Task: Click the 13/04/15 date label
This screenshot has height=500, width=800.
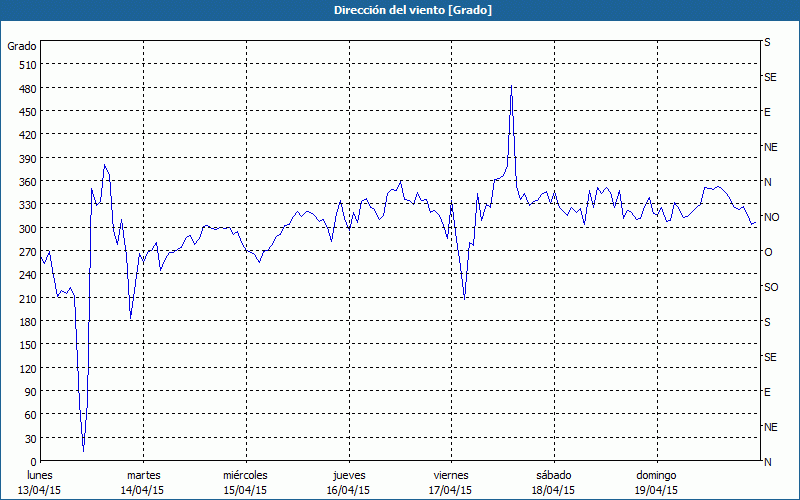Action: coord(40,490)
